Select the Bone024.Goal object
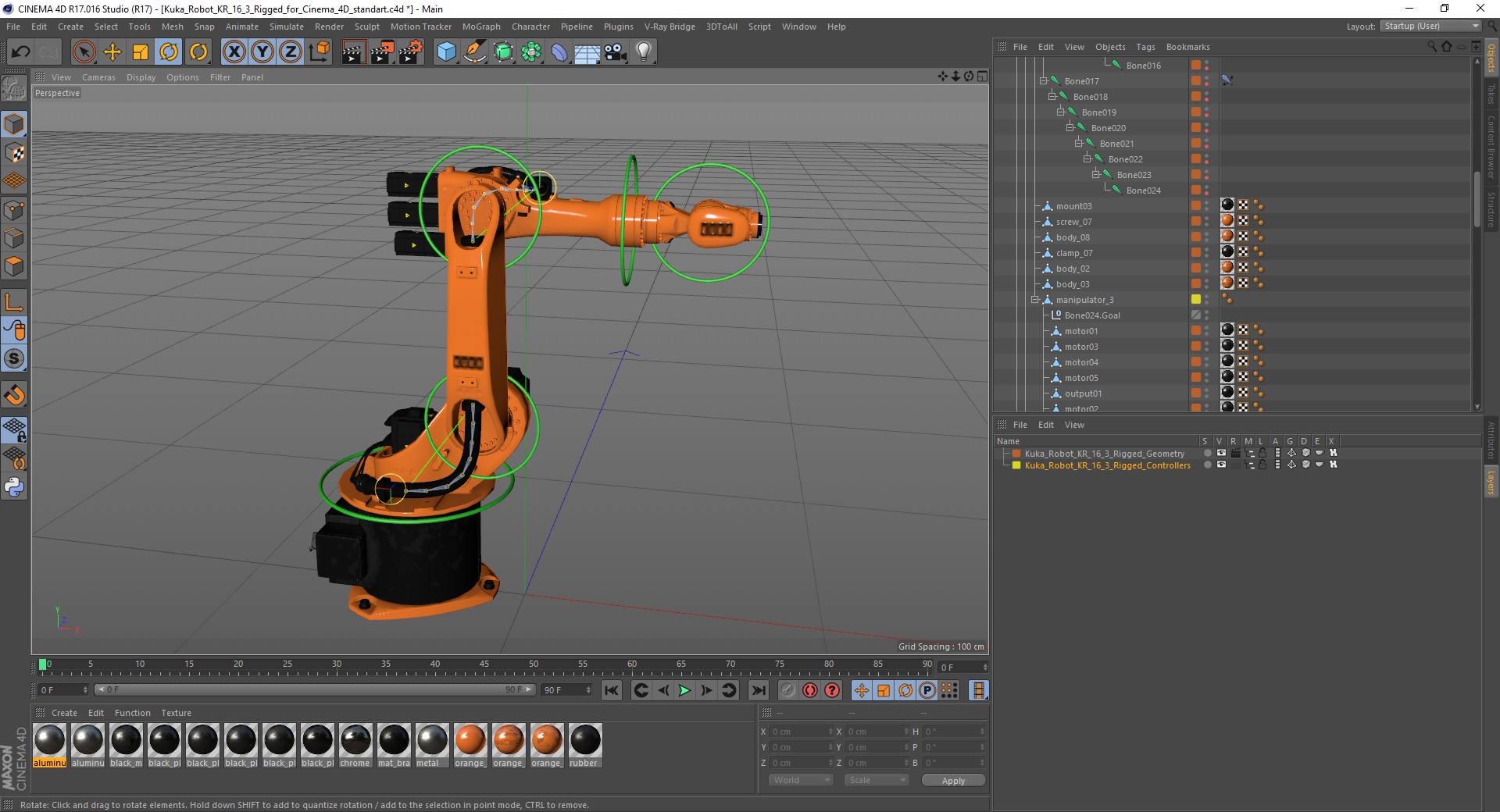The height and width of the screenshot is (812, 1500). tap(1092, 315)
